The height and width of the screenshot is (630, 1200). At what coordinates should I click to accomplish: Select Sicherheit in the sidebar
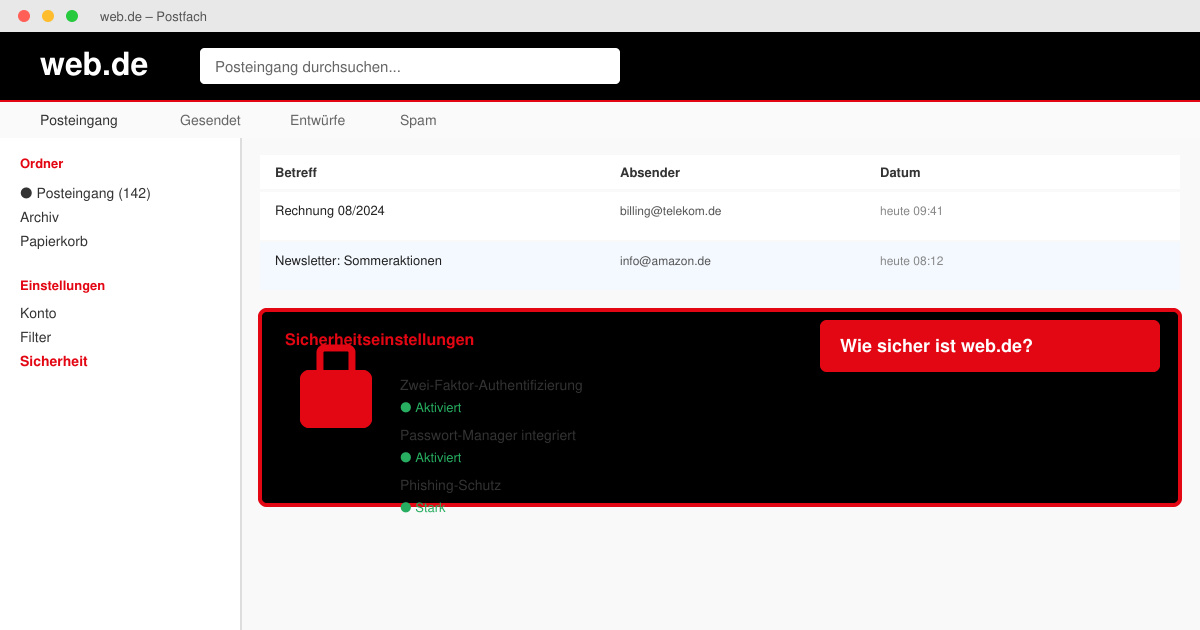click(54, 361)
